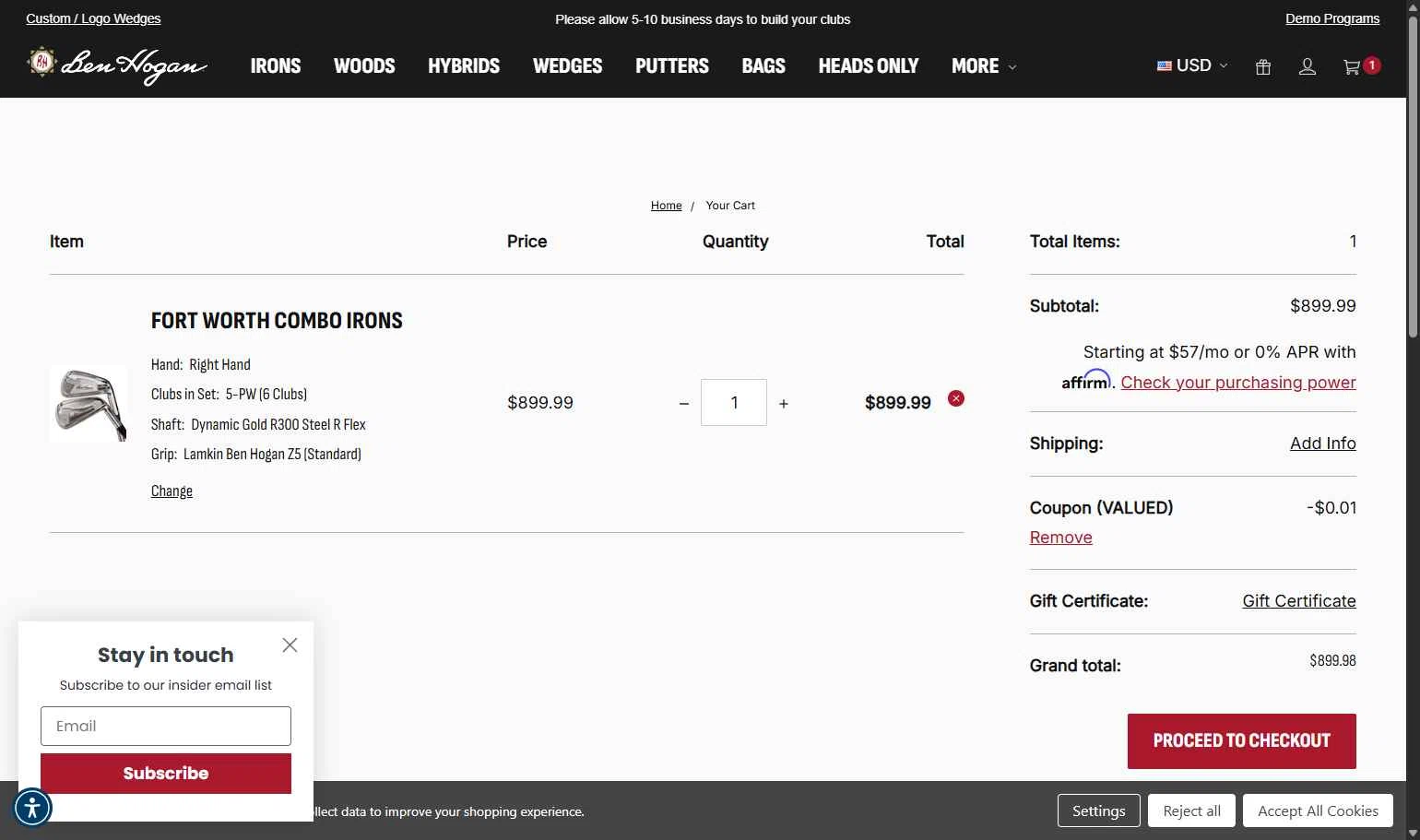Viewport: 1420px width, 840px height.
Task: Remove the VALUED coupon
Action: 1060,538
